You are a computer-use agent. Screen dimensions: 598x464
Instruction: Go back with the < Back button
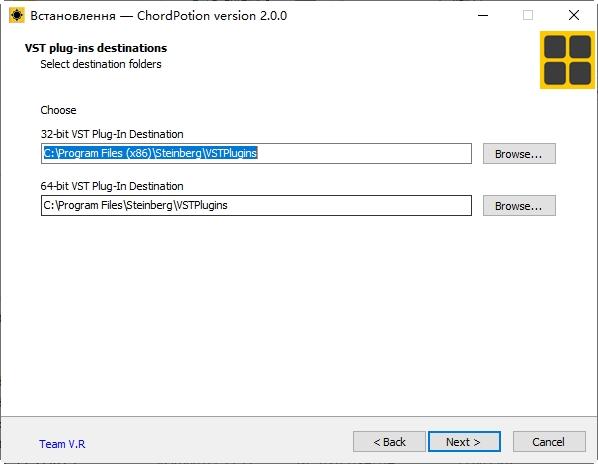(389, 442)
